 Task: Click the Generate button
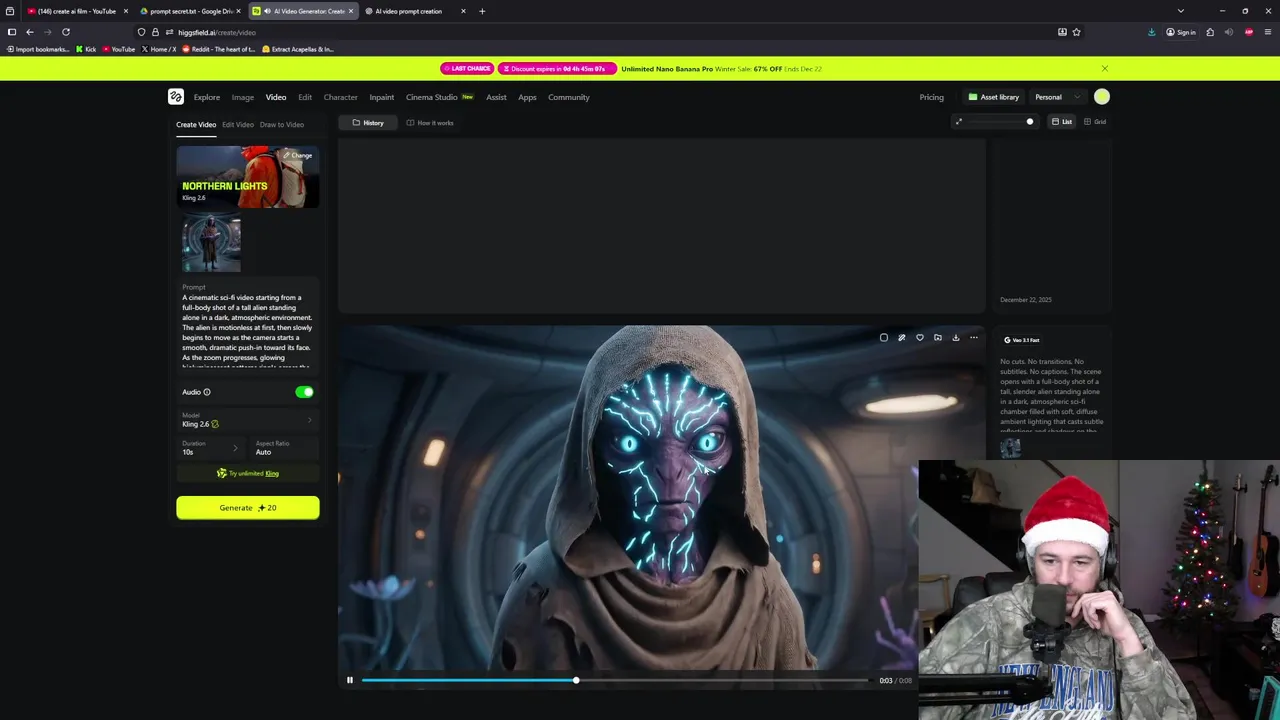(x=248, y=508)
